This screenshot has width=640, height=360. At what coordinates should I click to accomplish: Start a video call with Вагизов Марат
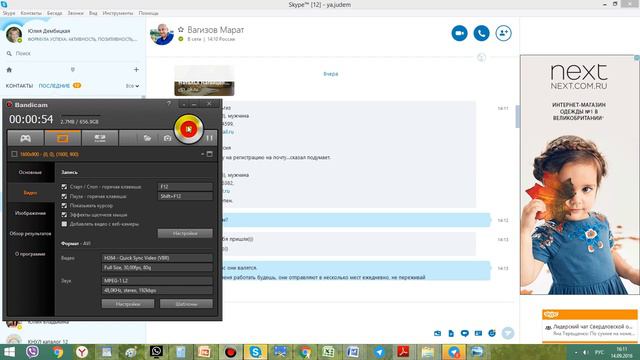tap(460, 33)
